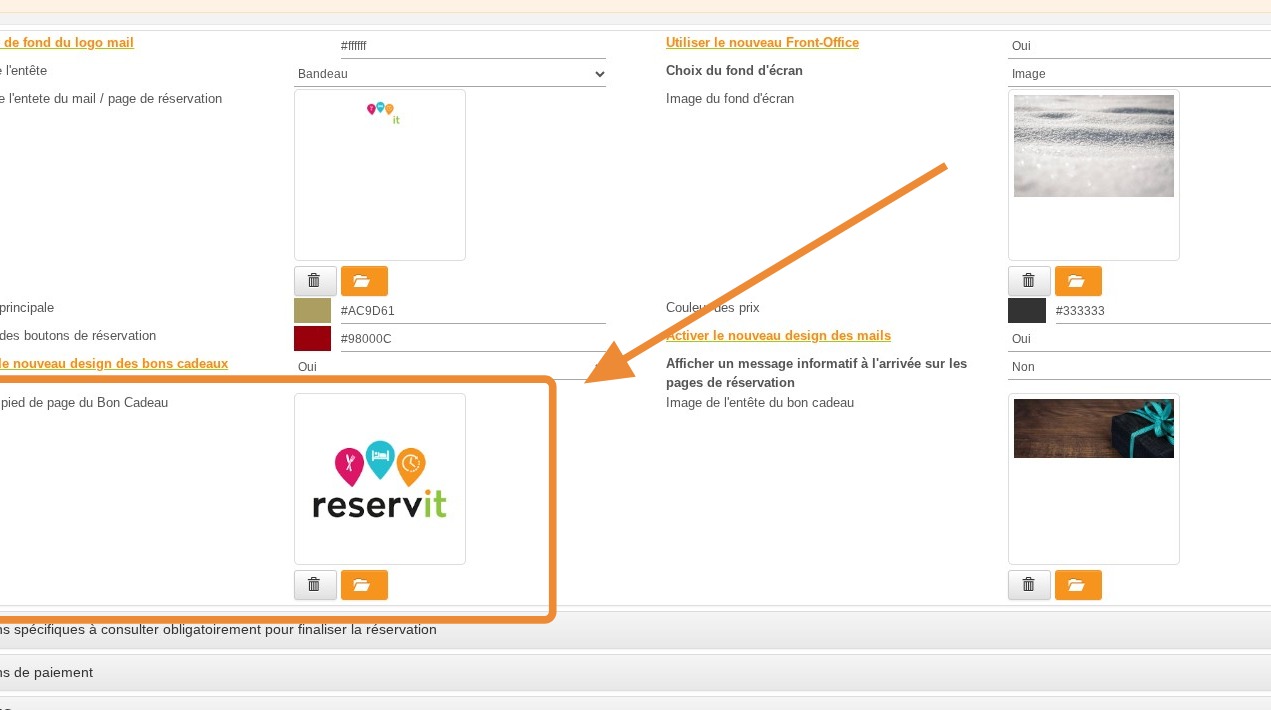Click the gift box header image thumbnail
Screen dimensions: 1271x710
(1094, 428)
